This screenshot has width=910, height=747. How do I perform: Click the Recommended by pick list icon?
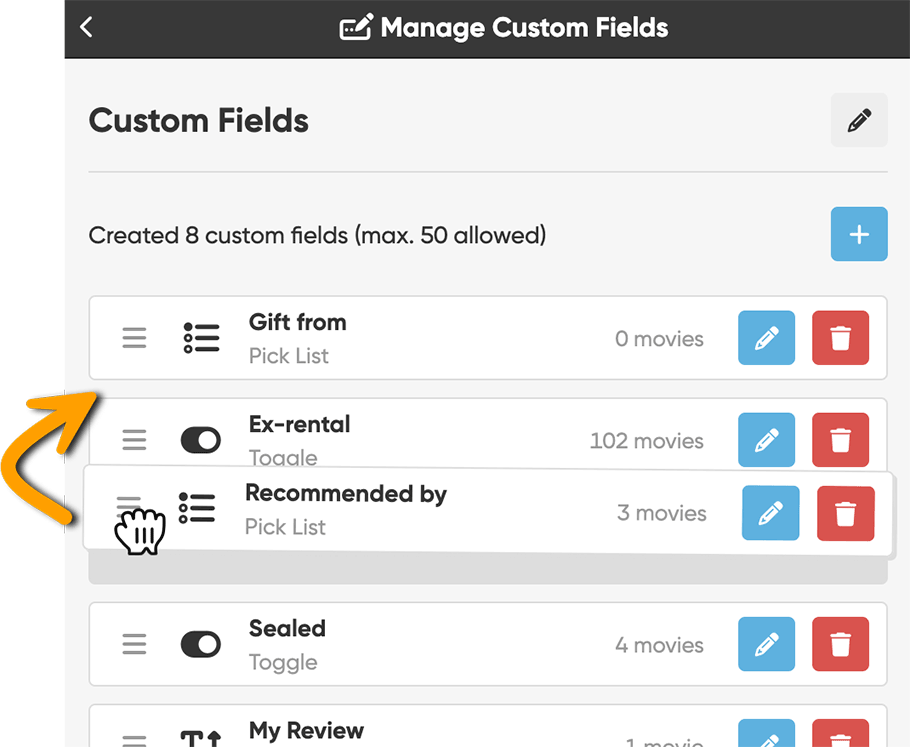(197, 509)
